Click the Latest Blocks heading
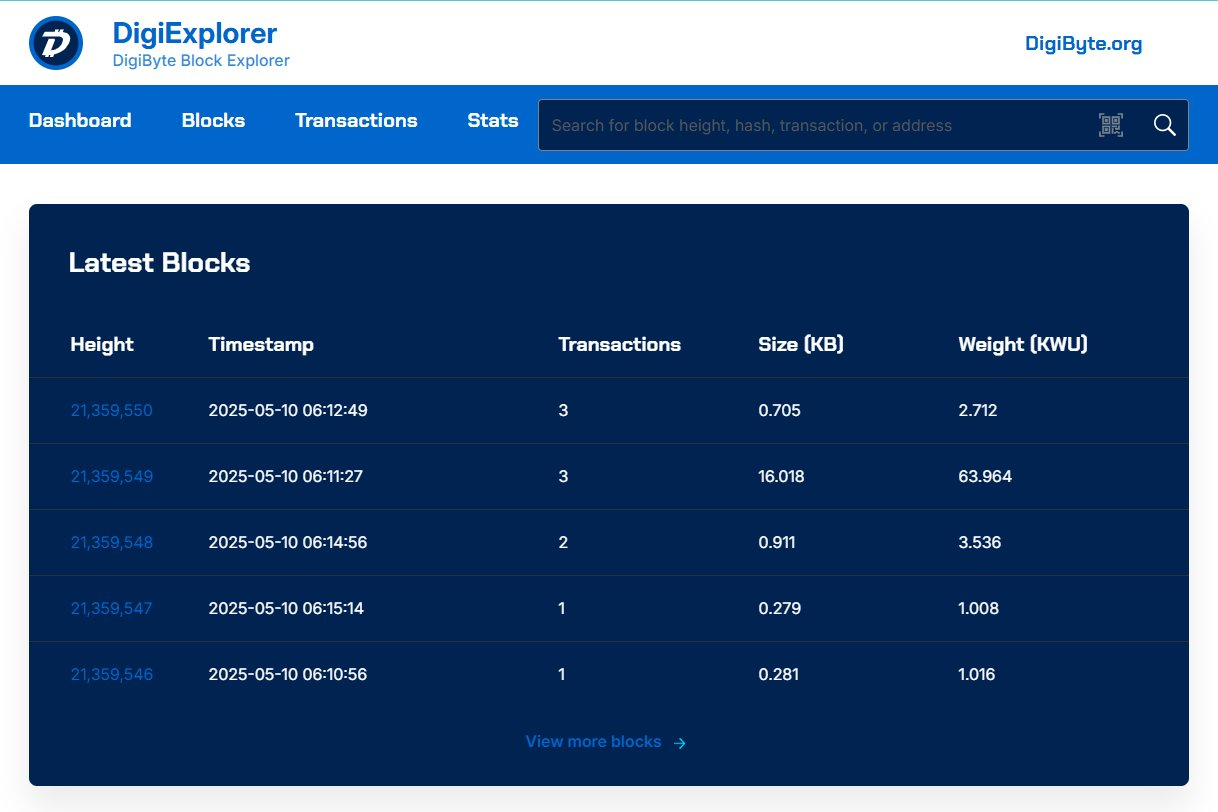 point(159,263)
